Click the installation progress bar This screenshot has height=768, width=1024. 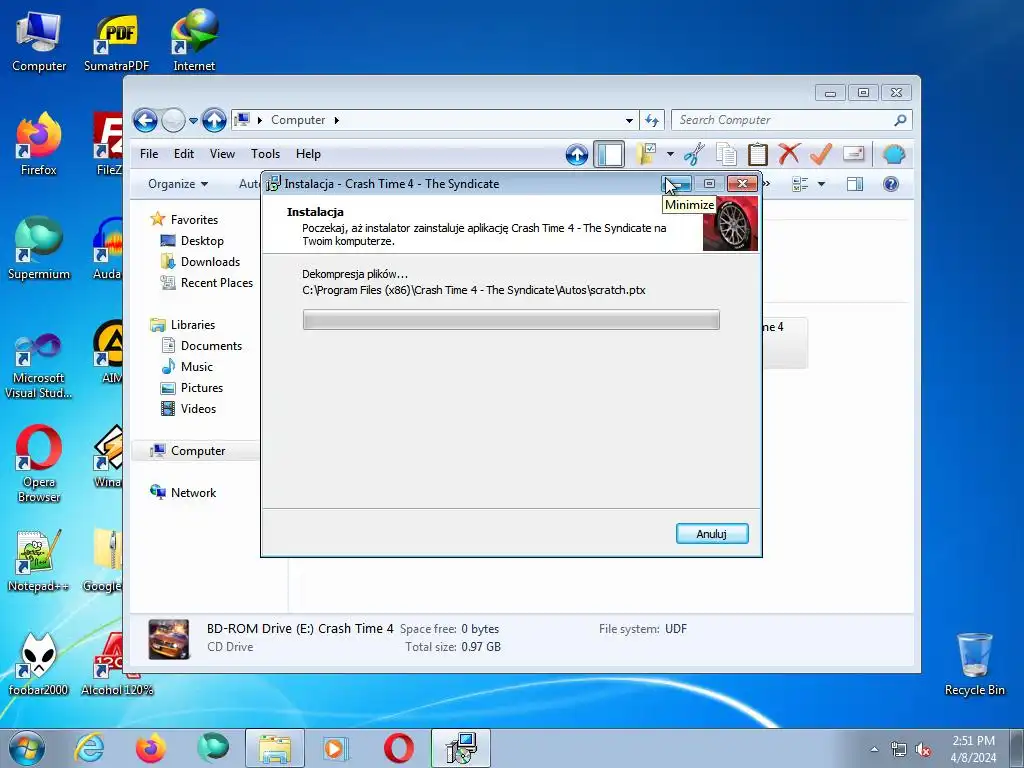pyautogui.click(x=511, y=320)
